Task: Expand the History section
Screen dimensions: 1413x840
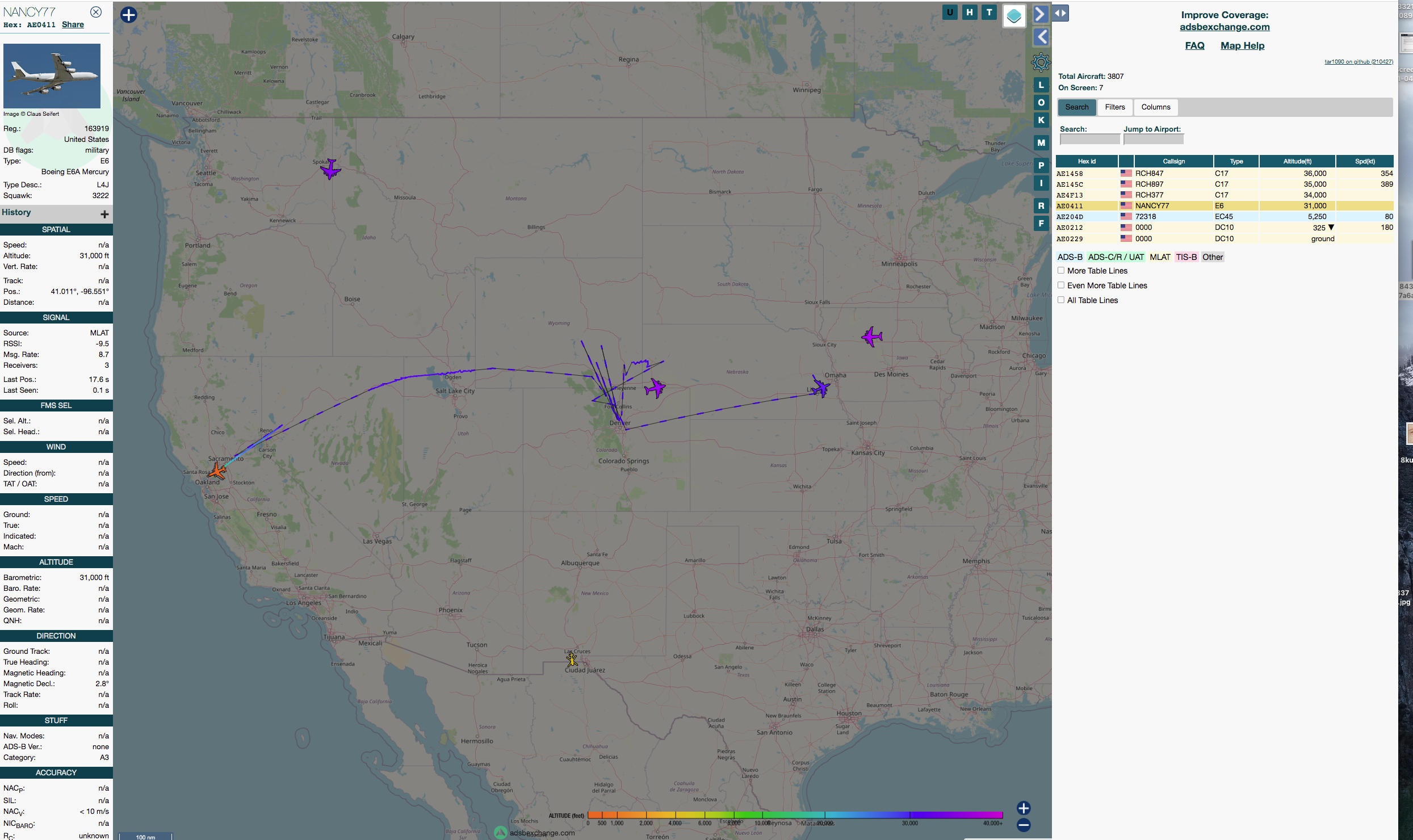Action: 104,214
